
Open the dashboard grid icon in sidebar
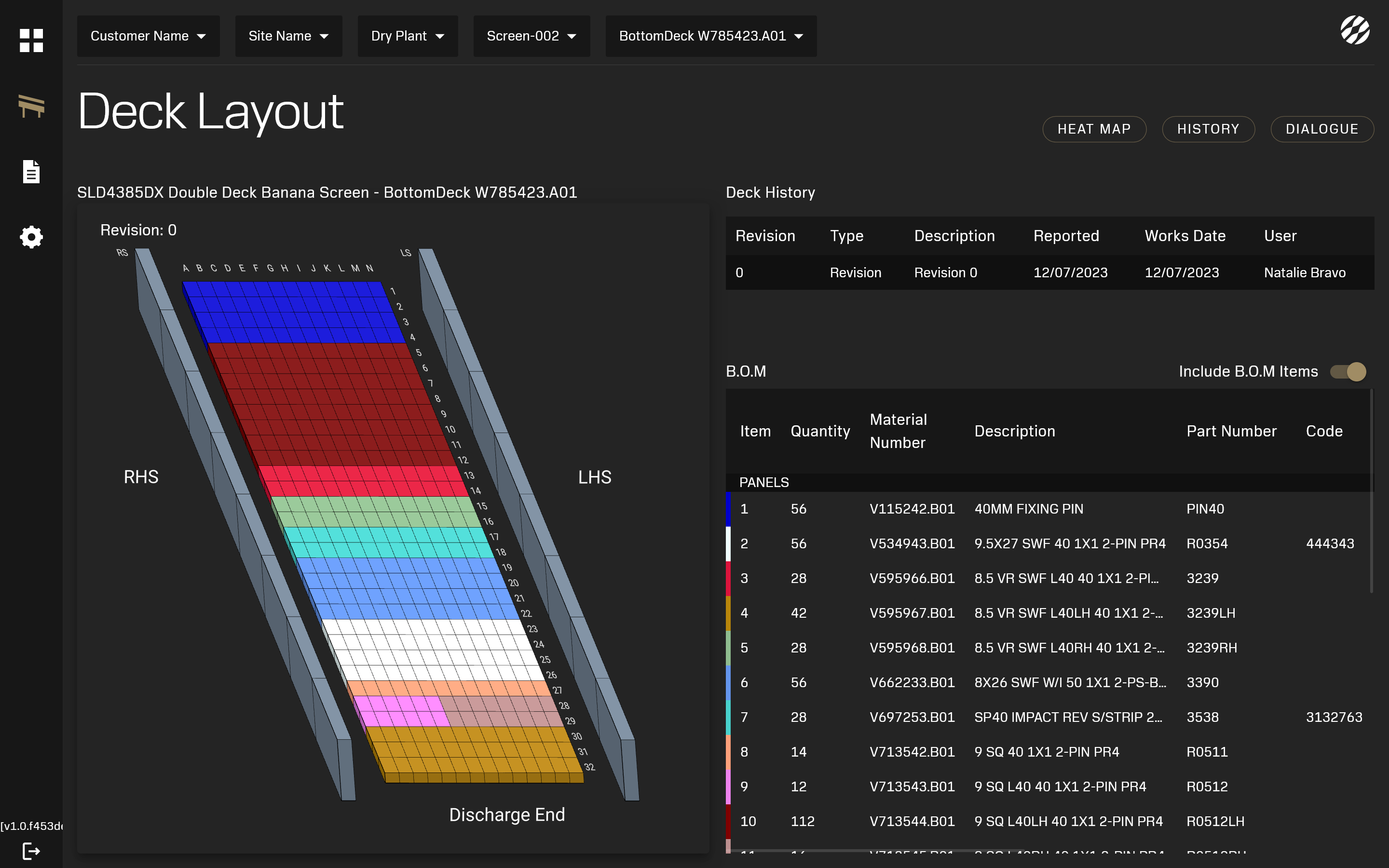click(x=31, y=40)
